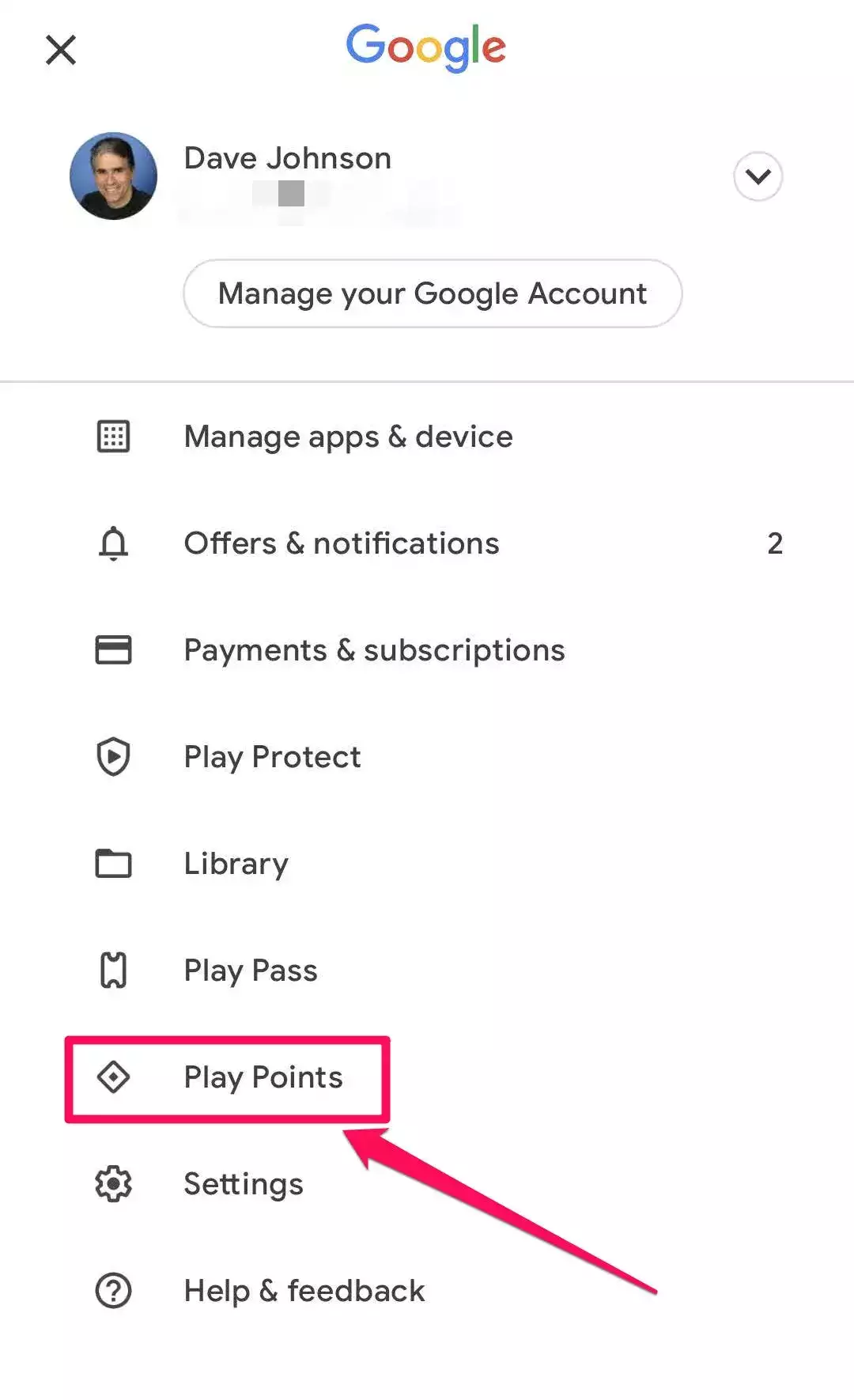Click the Manage apps & device grid icon
The width and height of the screenshot is (854, 1400).
coord(113,437)
